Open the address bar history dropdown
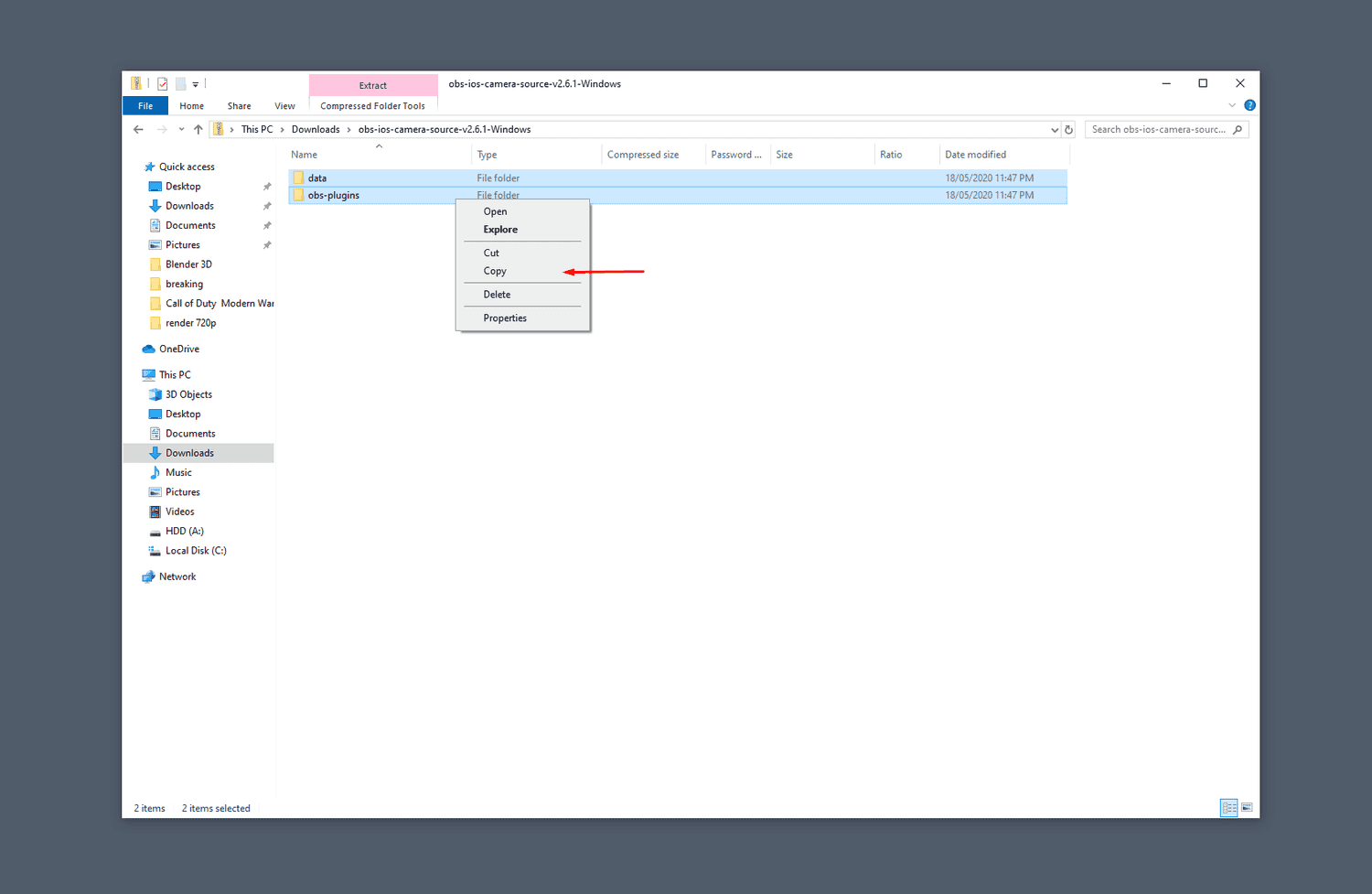 [x=1055, y=130]
